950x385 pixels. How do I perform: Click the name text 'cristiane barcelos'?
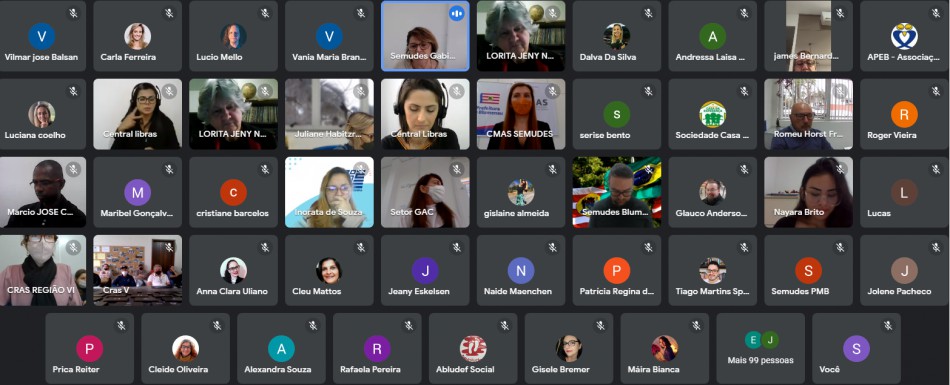tap(232, 213)
